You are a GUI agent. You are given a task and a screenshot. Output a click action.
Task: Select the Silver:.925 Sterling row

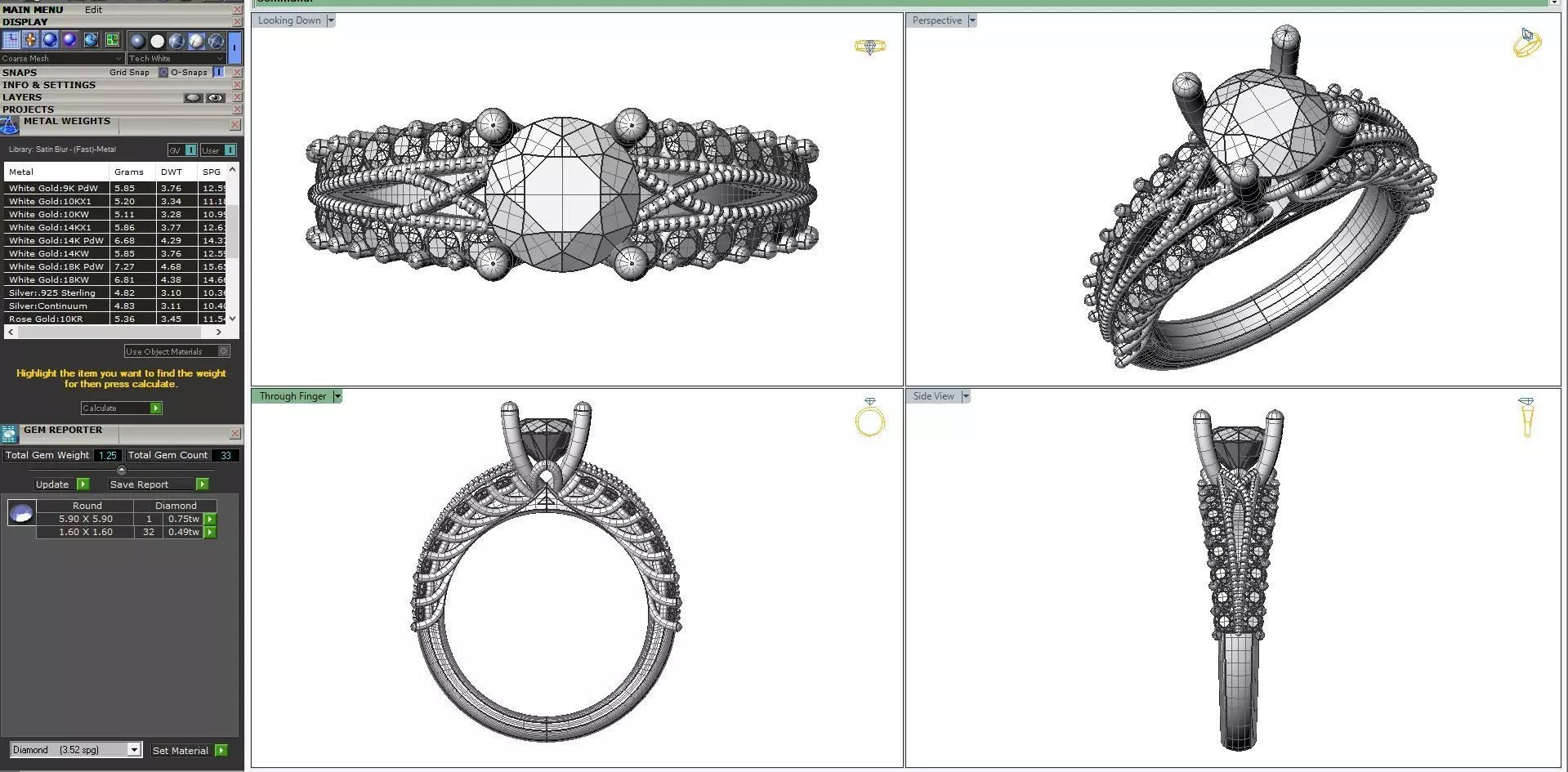click(x=114, y=292)
